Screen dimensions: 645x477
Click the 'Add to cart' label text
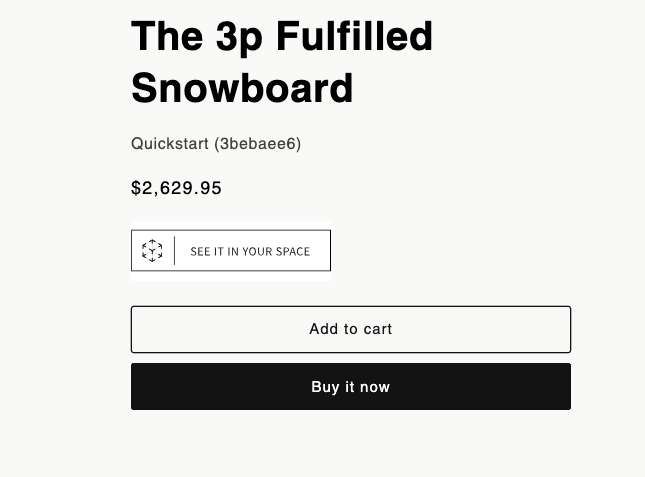[x=351, y=329]
